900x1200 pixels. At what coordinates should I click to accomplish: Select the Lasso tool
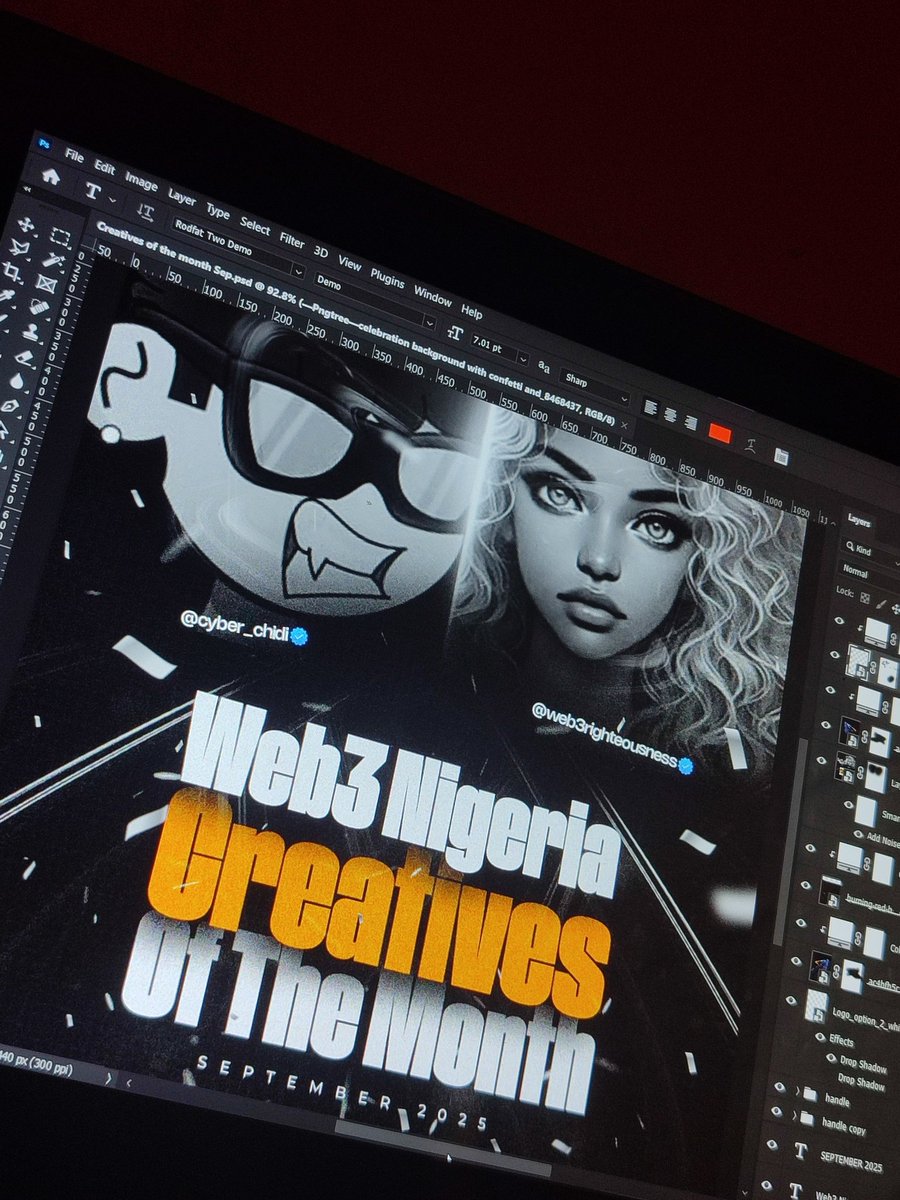point(21,247)
